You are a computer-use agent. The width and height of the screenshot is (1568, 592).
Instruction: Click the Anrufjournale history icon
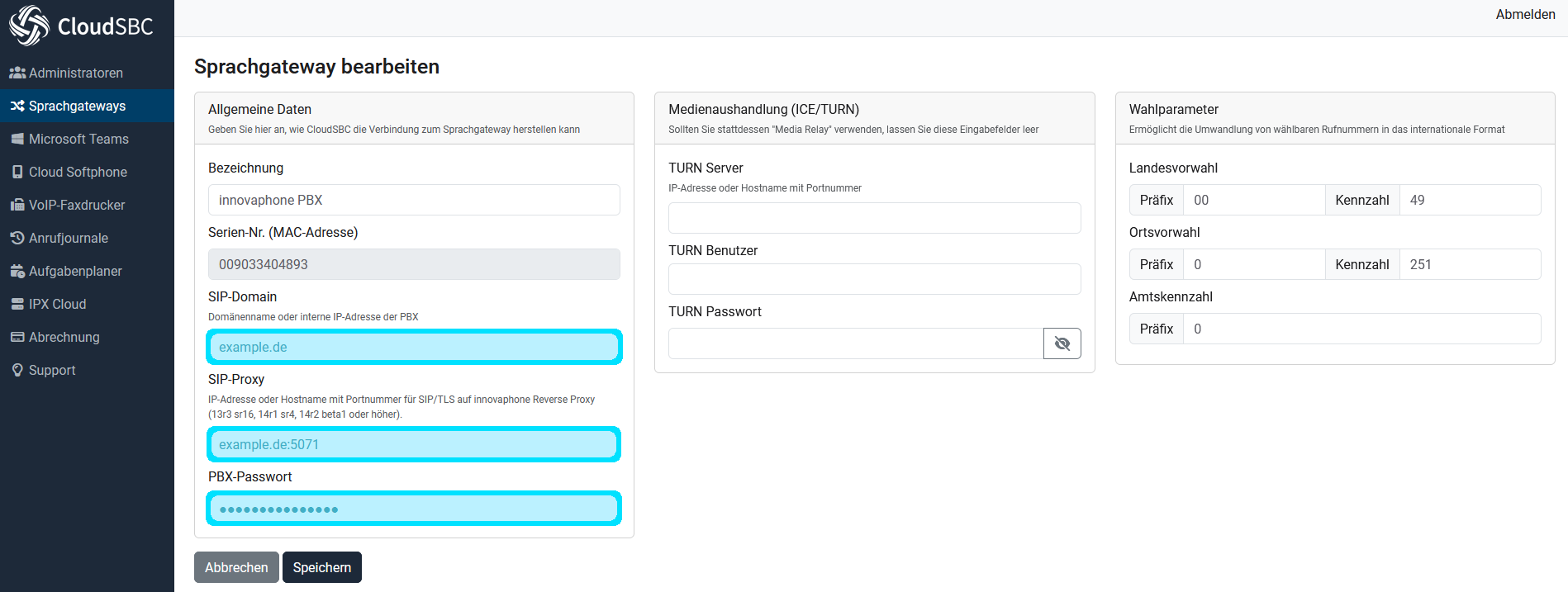17,238
